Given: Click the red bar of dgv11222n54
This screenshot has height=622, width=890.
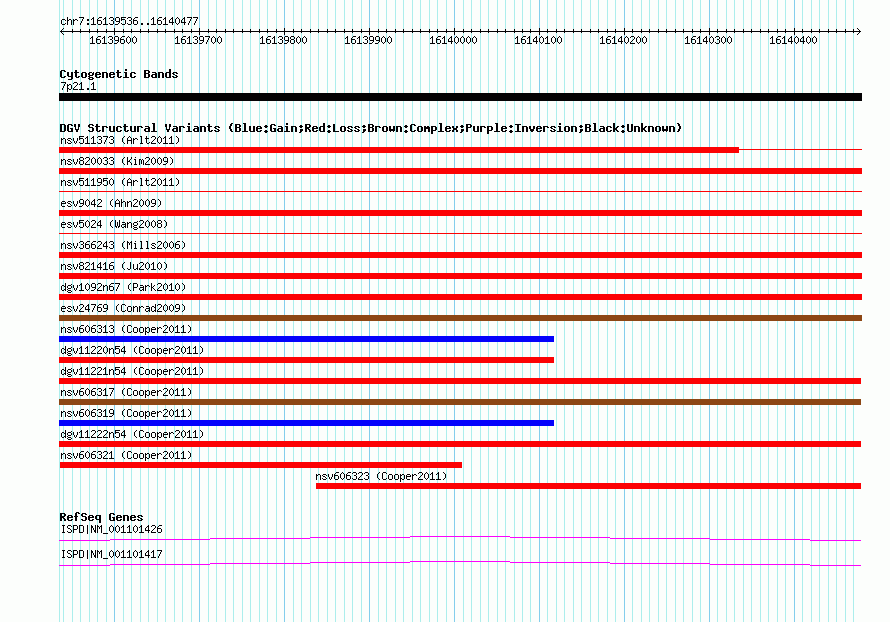Looking at the screenshot, I should (x=460, y=444).
